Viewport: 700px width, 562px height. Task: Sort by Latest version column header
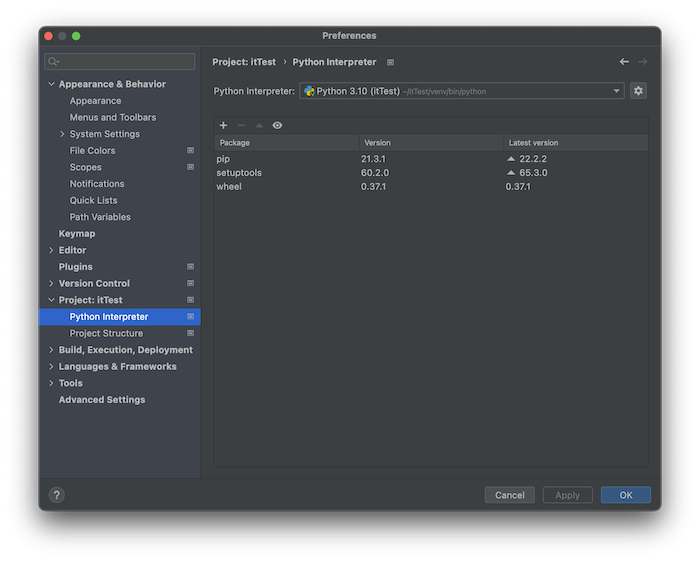(x=576, y=143)
